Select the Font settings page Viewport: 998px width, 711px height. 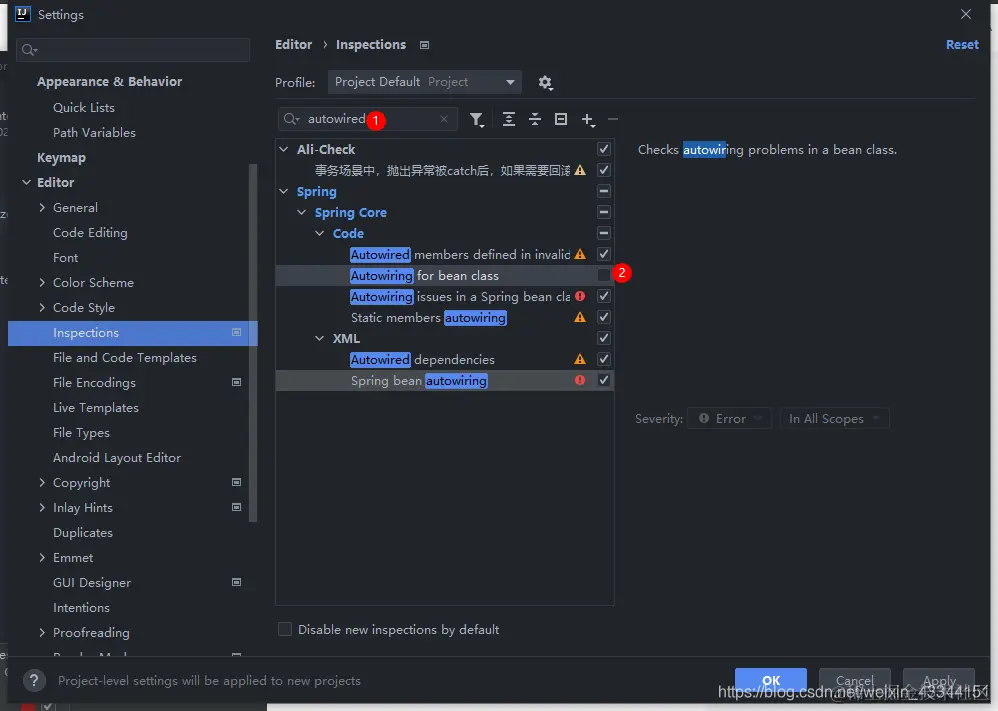click(x=66, y=257)
